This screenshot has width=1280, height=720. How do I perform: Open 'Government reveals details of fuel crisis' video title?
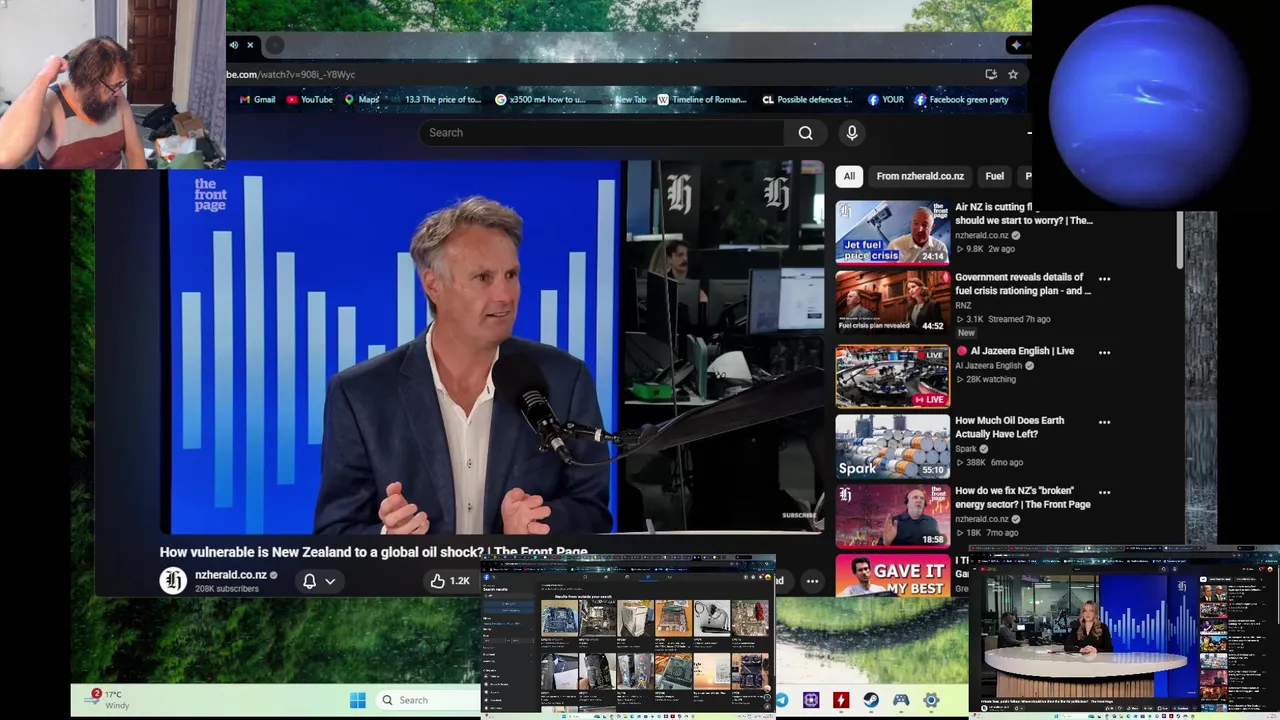point(1022,284)
